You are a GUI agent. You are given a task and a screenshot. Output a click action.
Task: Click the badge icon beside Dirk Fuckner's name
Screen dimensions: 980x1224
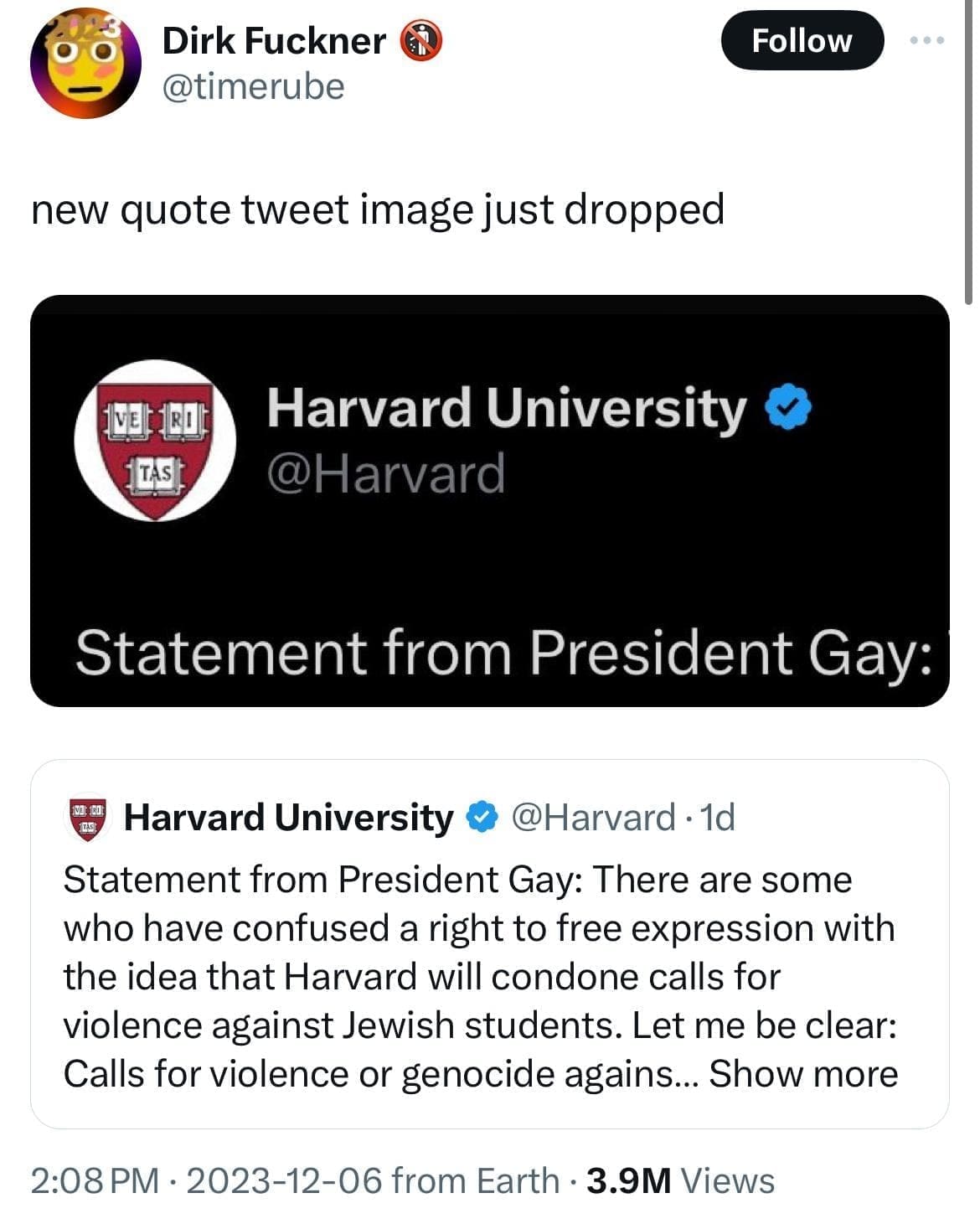[423, 41]
